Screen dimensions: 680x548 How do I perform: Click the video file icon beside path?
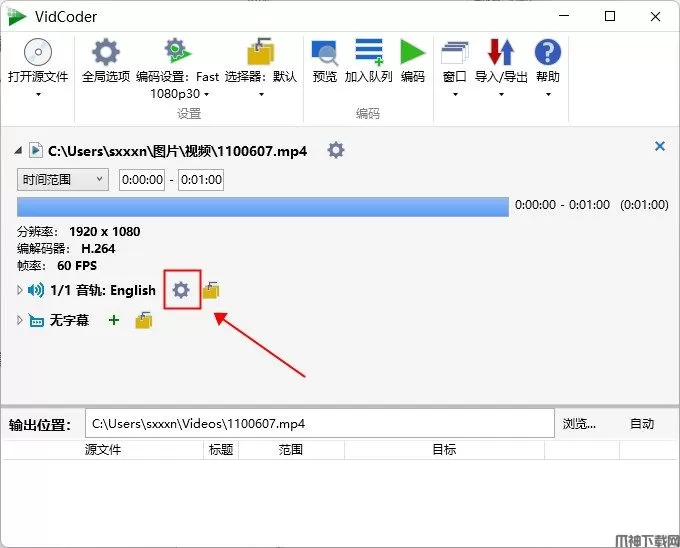(x=36, y=150)
